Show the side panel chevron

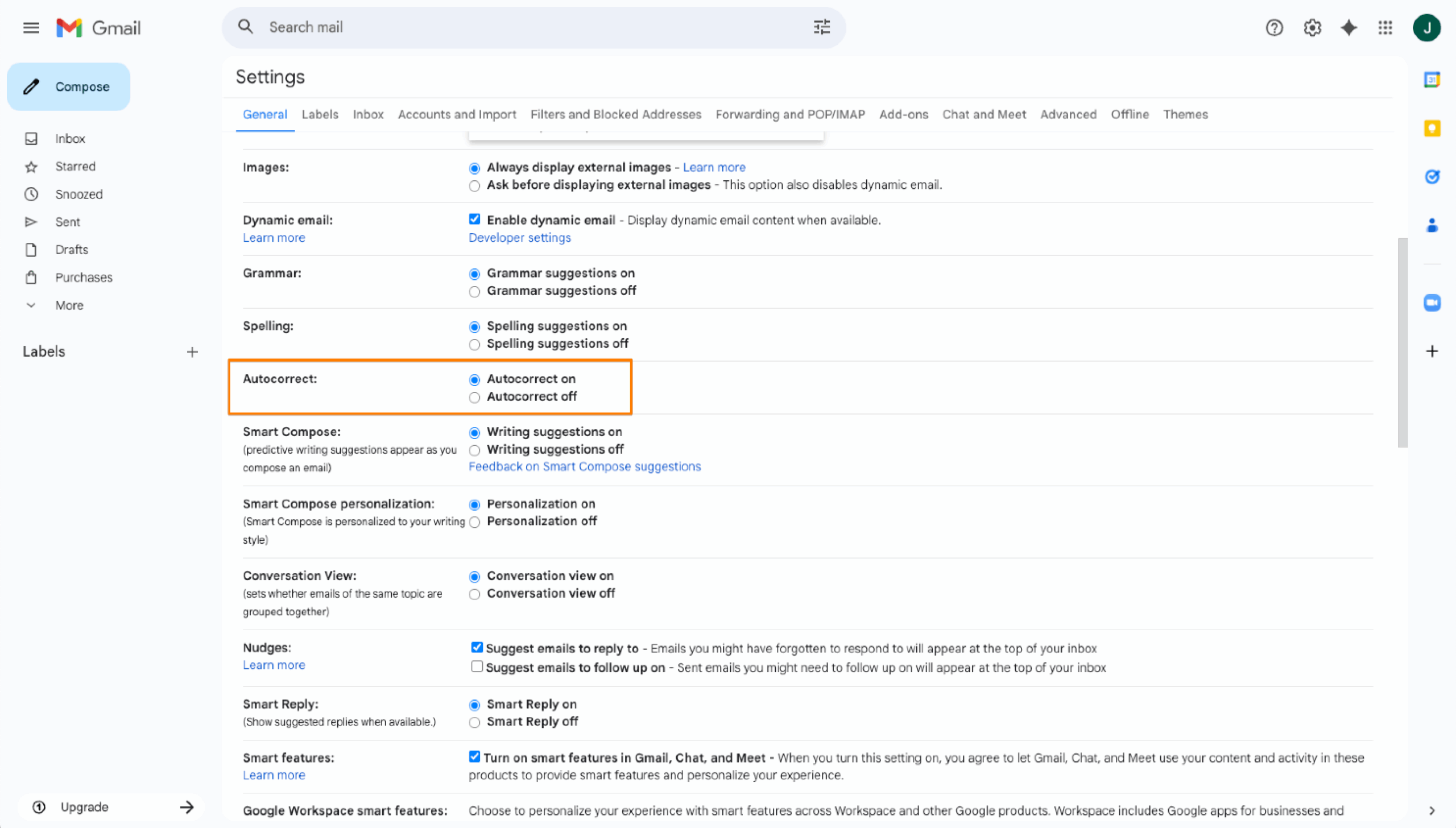click(x=1432, y=810)
